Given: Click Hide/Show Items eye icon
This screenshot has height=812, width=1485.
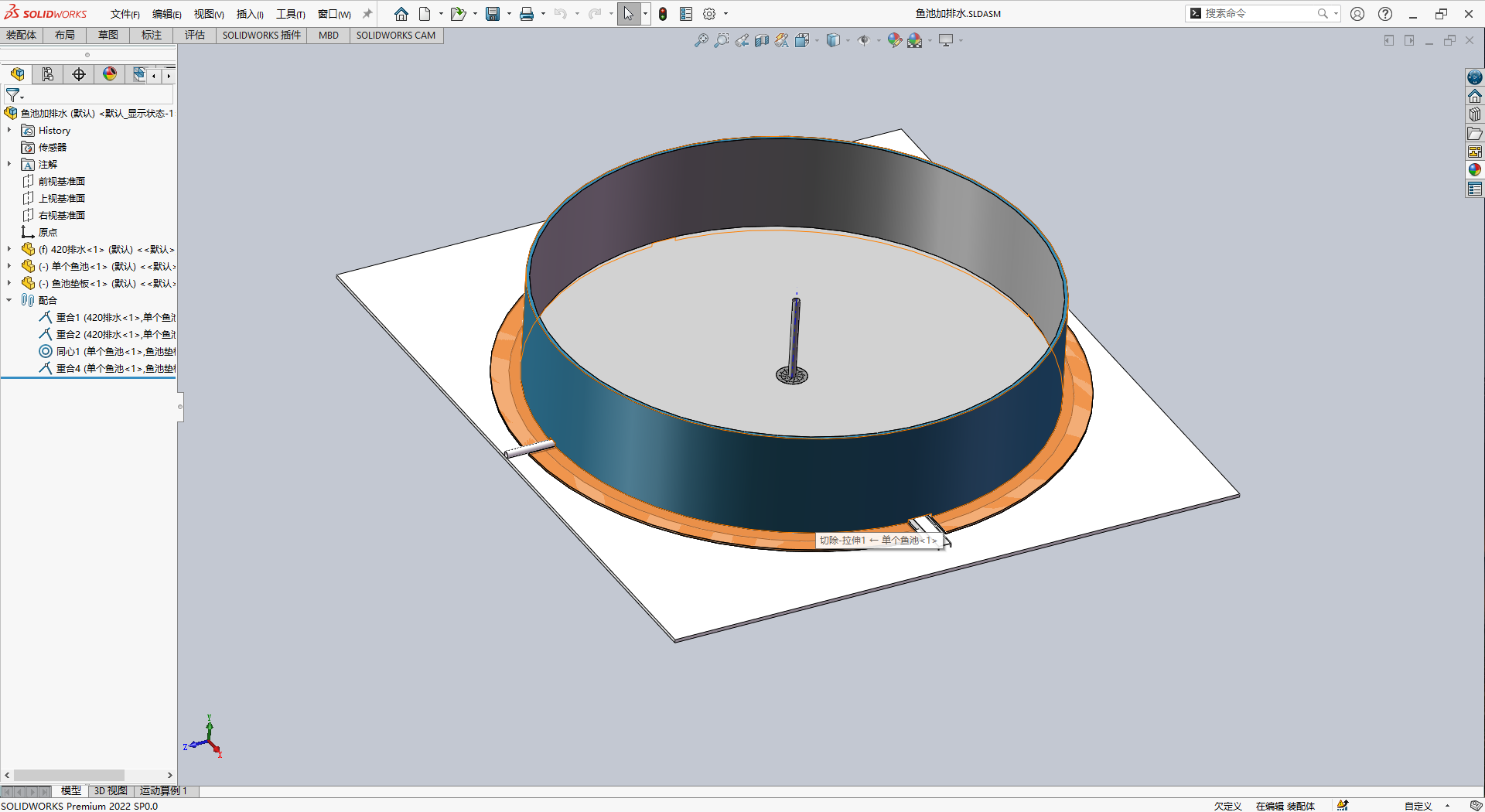Looking at the screenshot, I should point(864,40).
